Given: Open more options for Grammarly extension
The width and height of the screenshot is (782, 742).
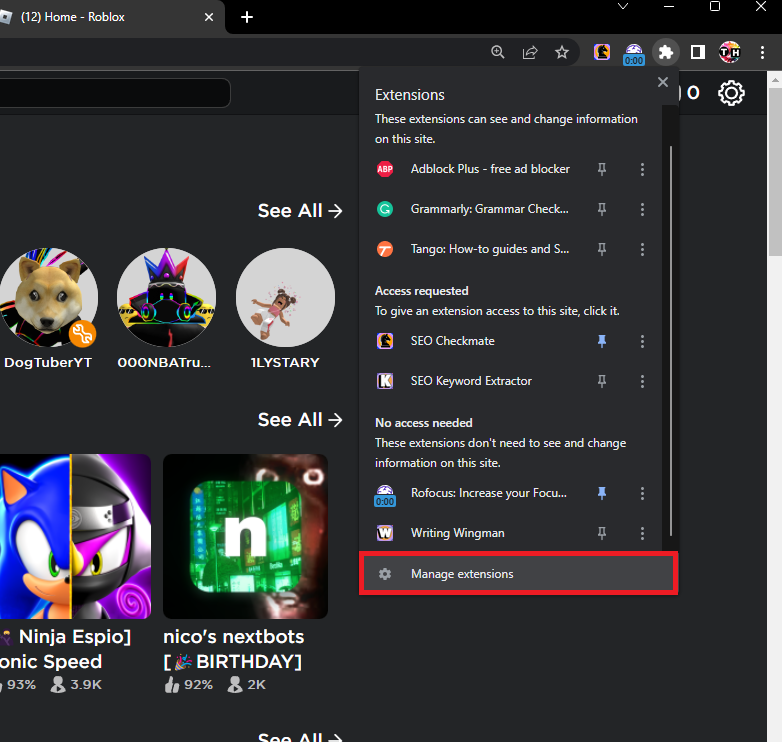Looking at the screenshot, I should (642, 209).
